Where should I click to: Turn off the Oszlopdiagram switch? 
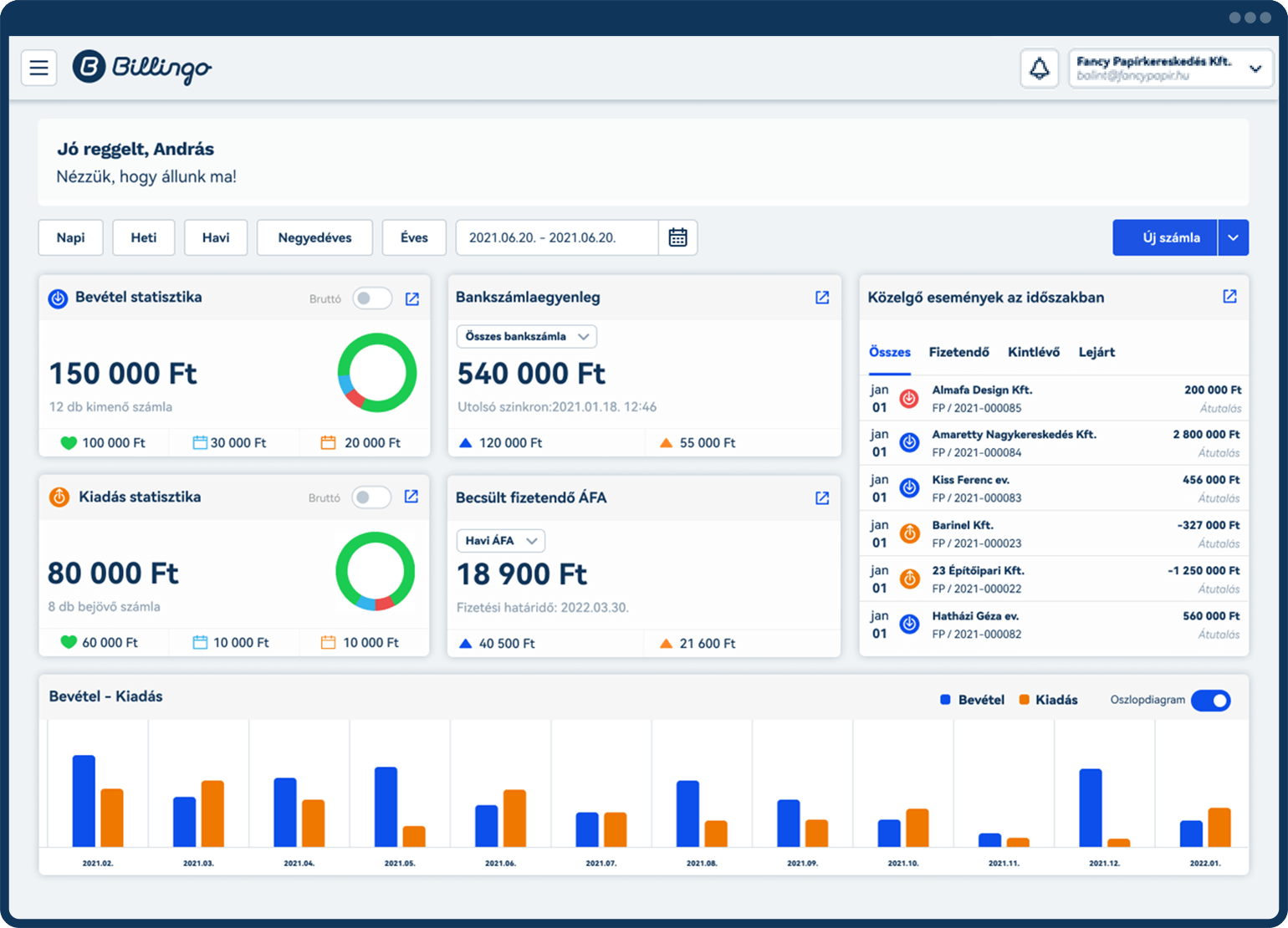point(1211,701)
